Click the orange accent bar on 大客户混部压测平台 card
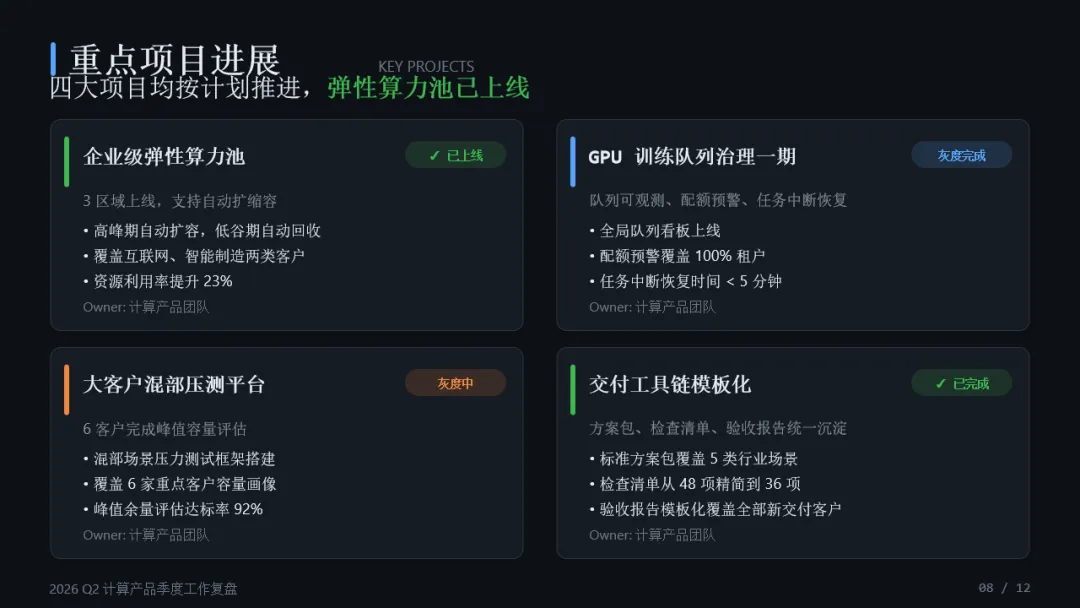Viewport: 1080px width, 608px height. [67, 390]
